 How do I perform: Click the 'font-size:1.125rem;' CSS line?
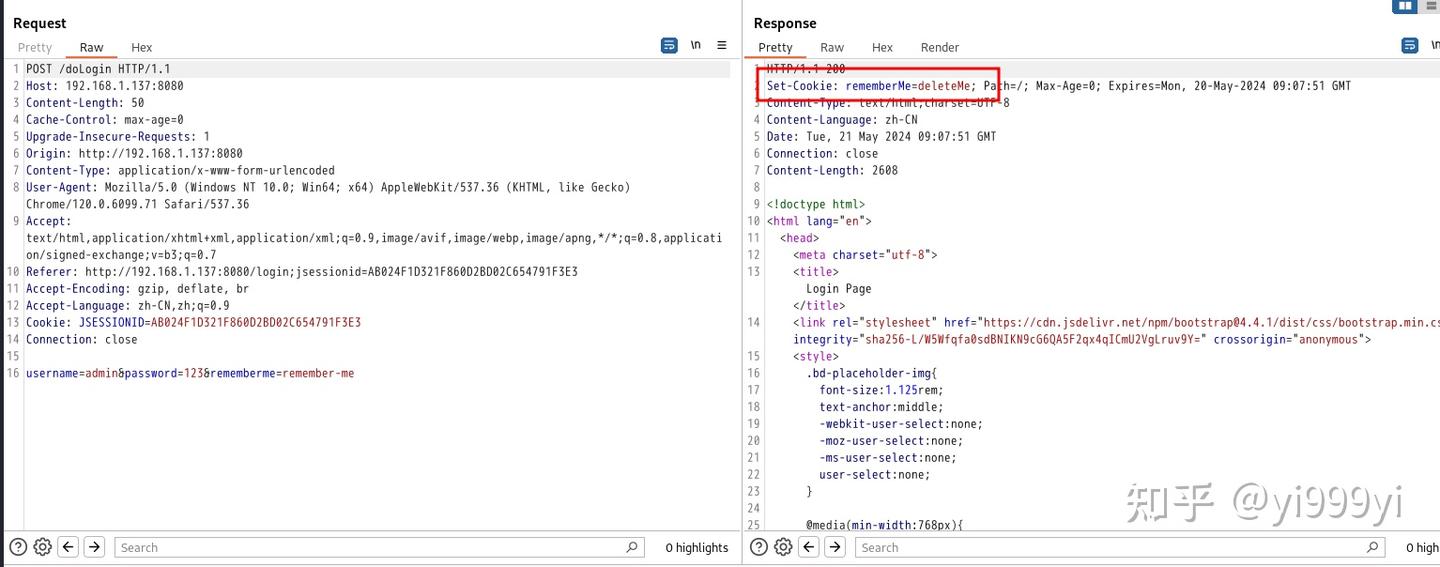(x=881, y=391)
